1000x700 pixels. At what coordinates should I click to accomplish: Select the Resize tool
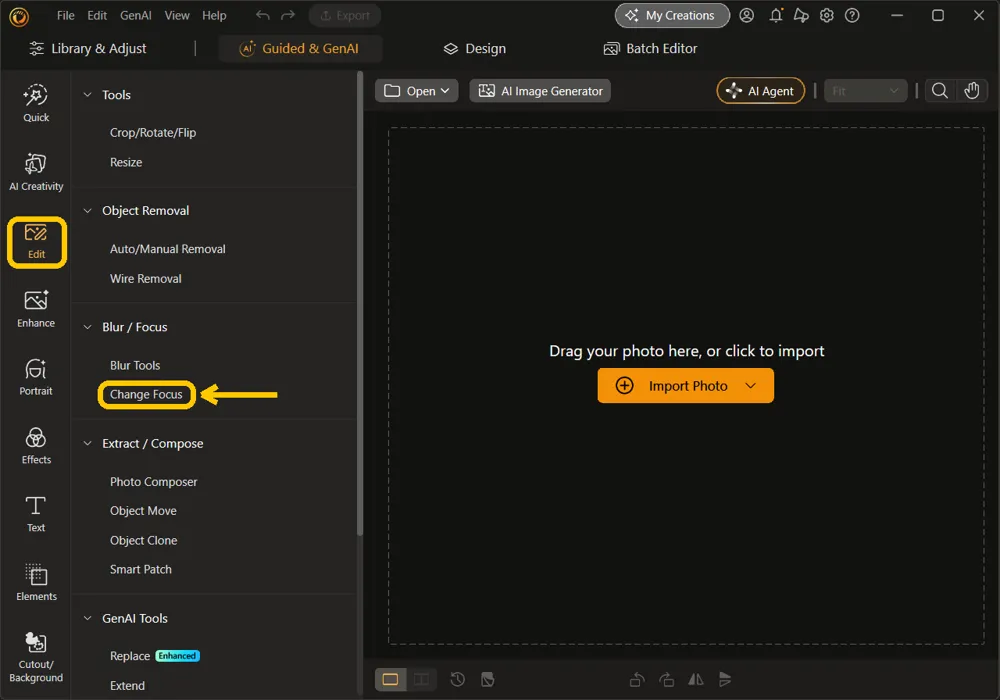(126, 162)
